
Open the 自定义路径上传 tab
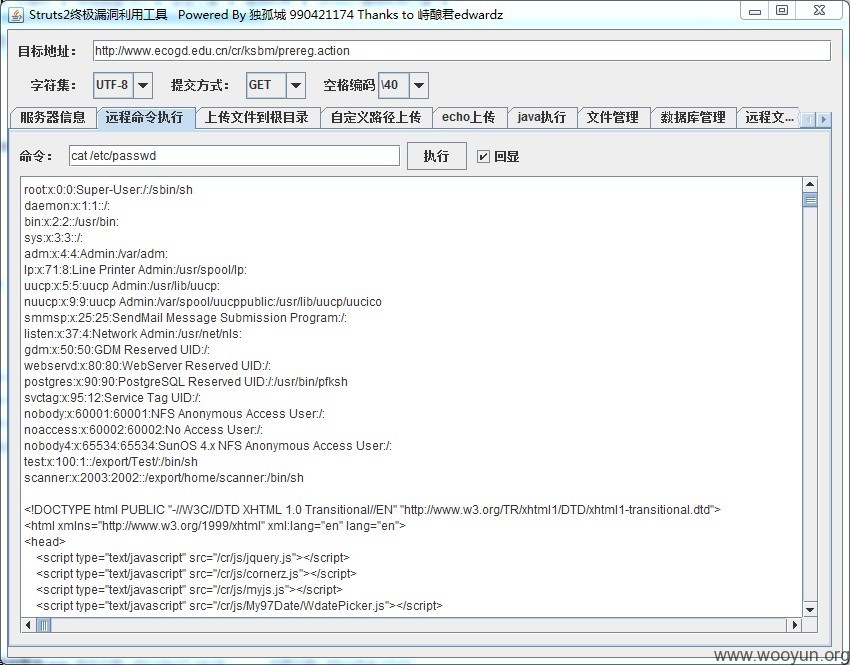376,118
